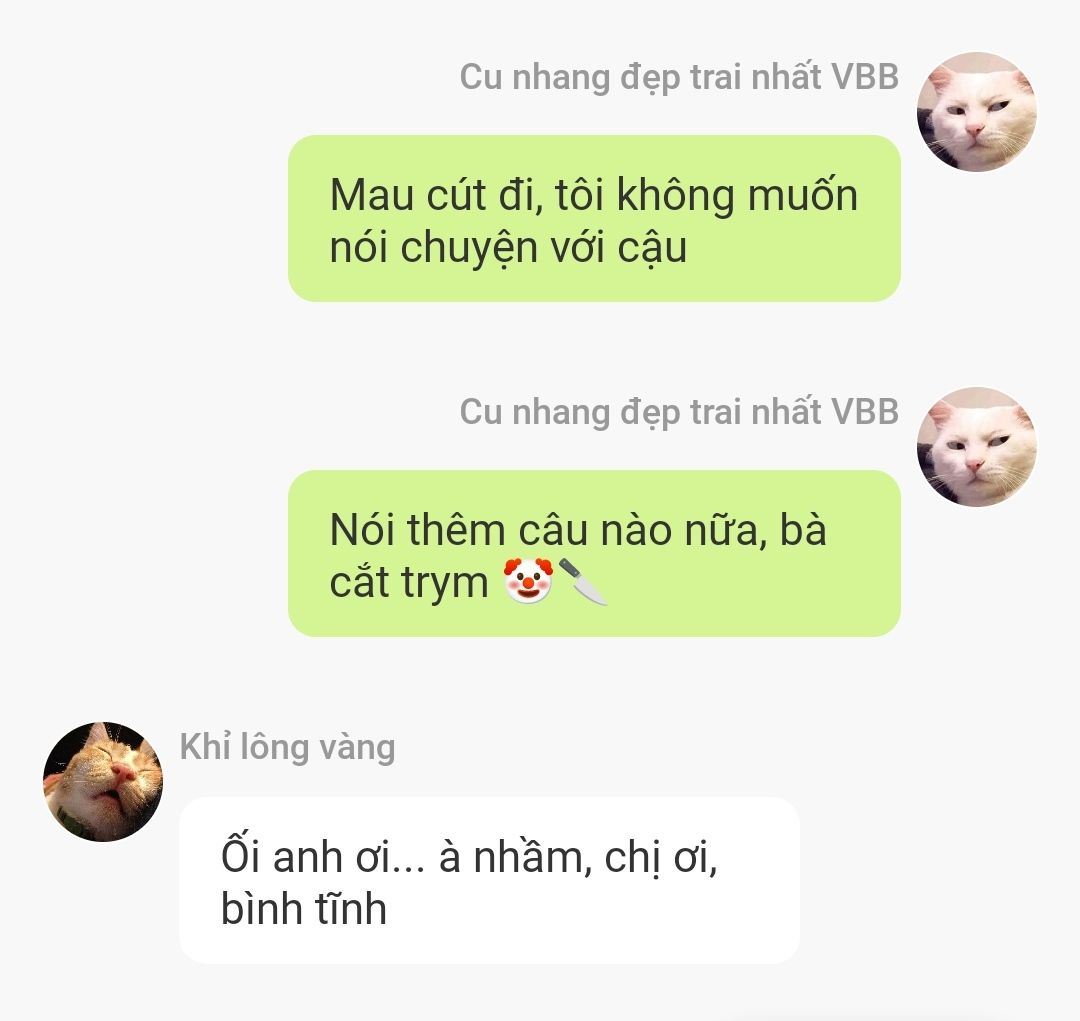Tap the kitchen knife emoji

pyautogui.click(x=583, y=581)
